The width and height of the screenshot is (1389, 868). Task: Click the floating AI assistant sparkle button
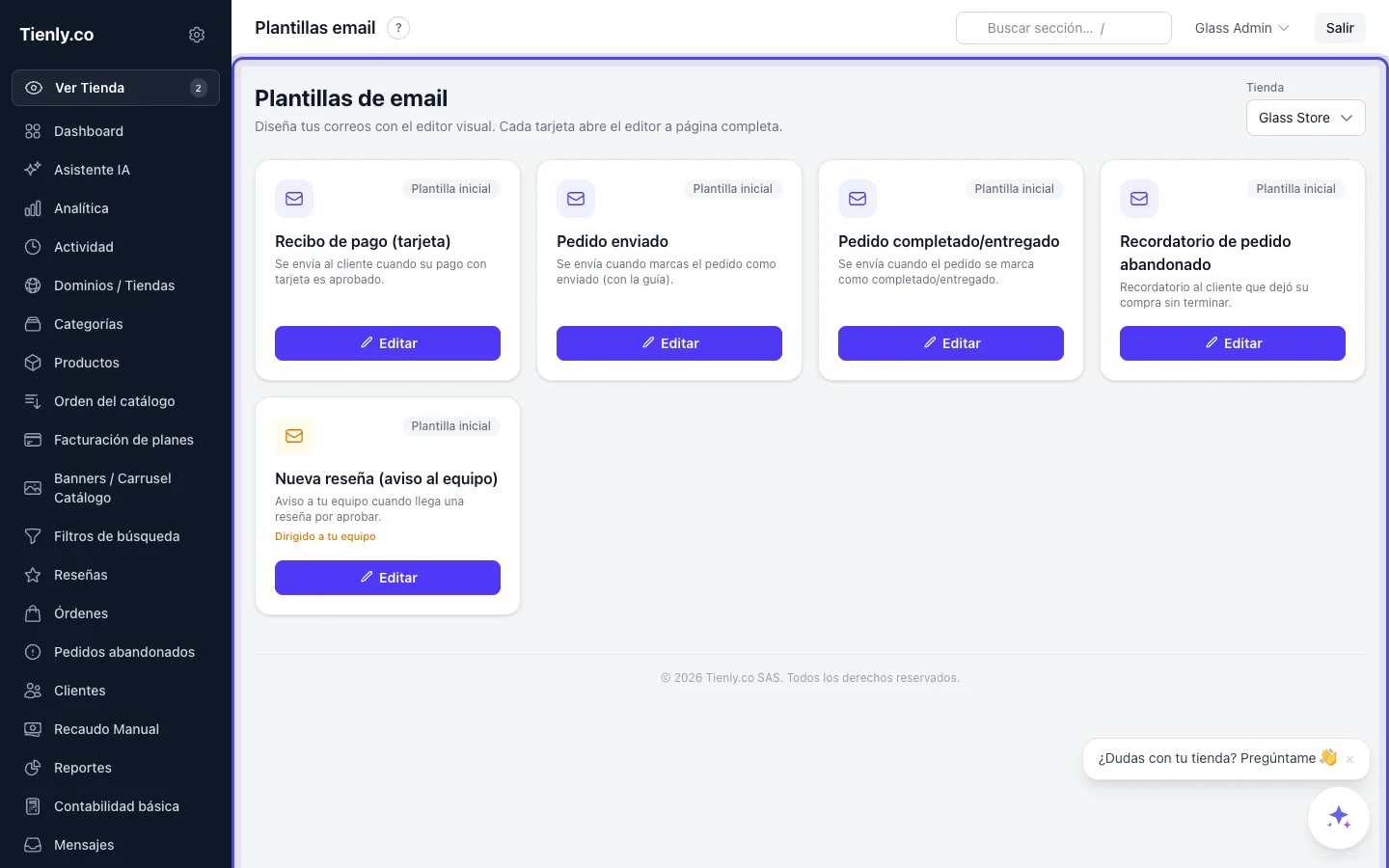tap(1338, 818)
